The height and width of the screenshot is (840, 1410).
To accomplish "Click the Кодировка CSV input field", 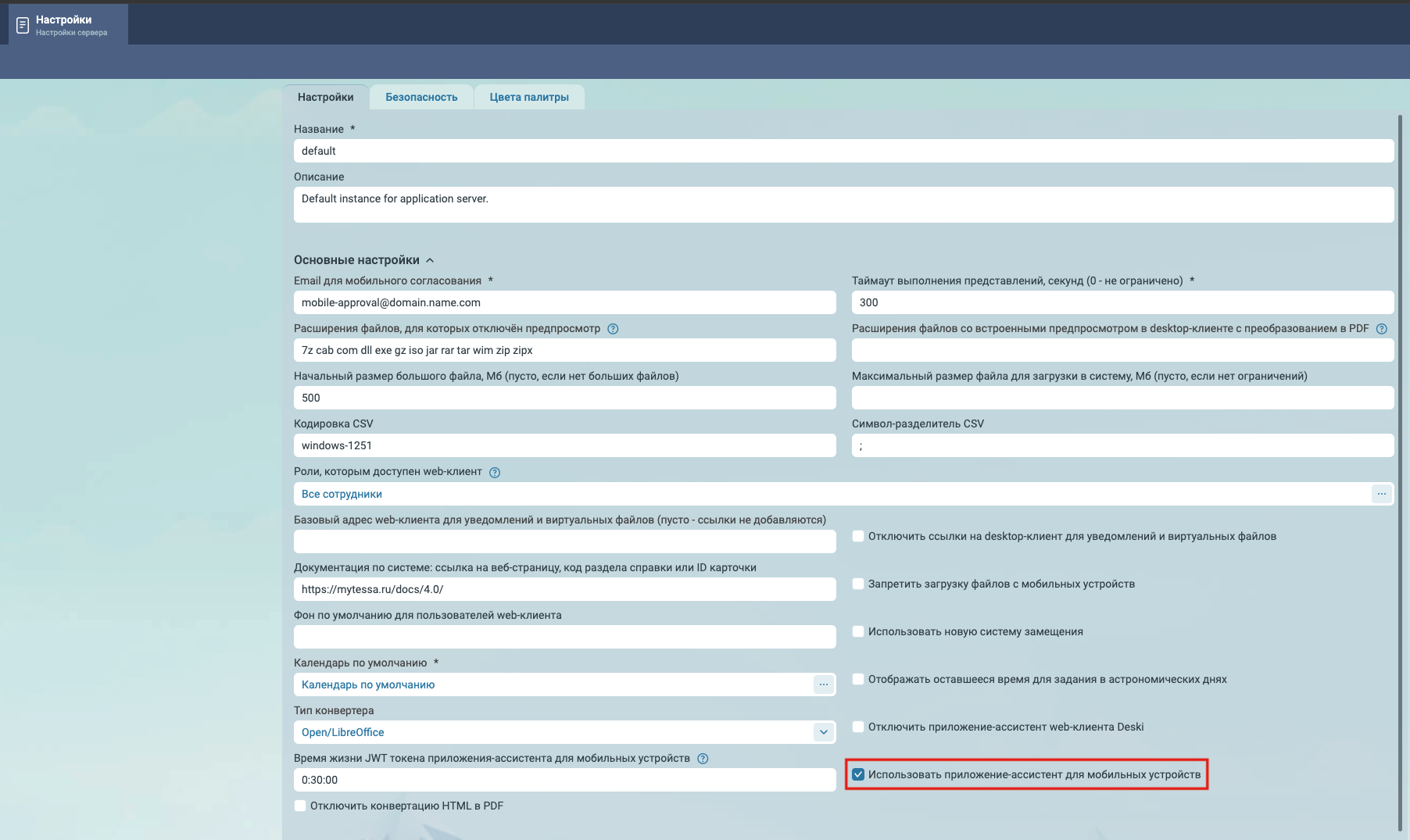I will tap(564, 445).
